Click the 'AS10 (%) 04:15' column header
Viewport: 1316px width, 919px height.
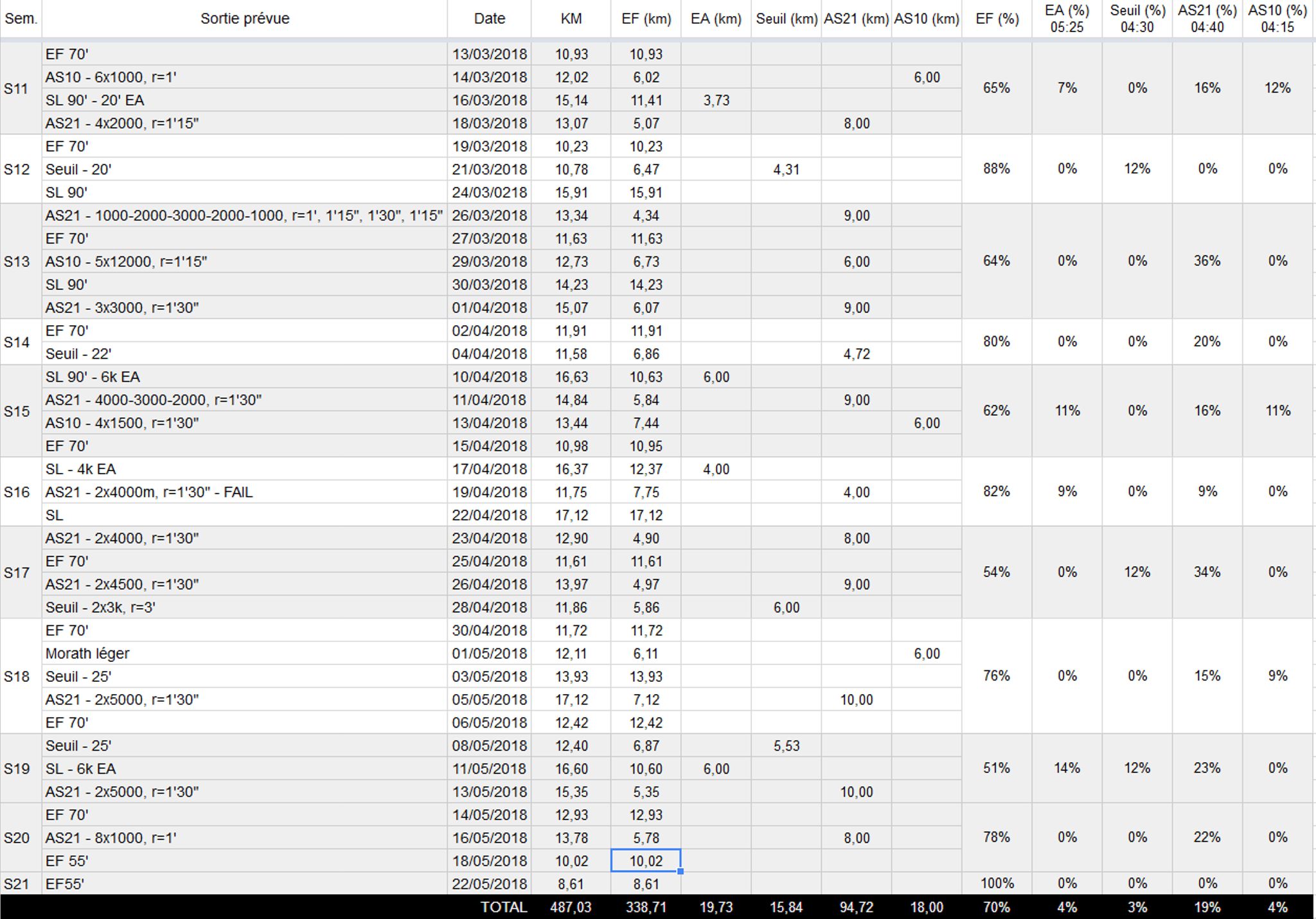click(x=1277, y=19)
